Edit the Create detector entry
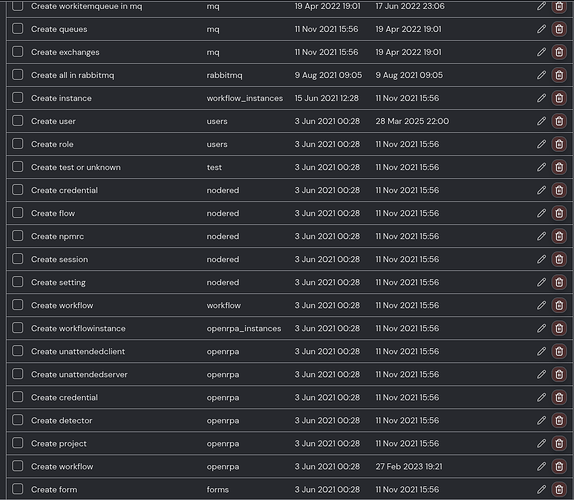The width and height of the screenshot is (574, 500). click(x=541, y=420)
